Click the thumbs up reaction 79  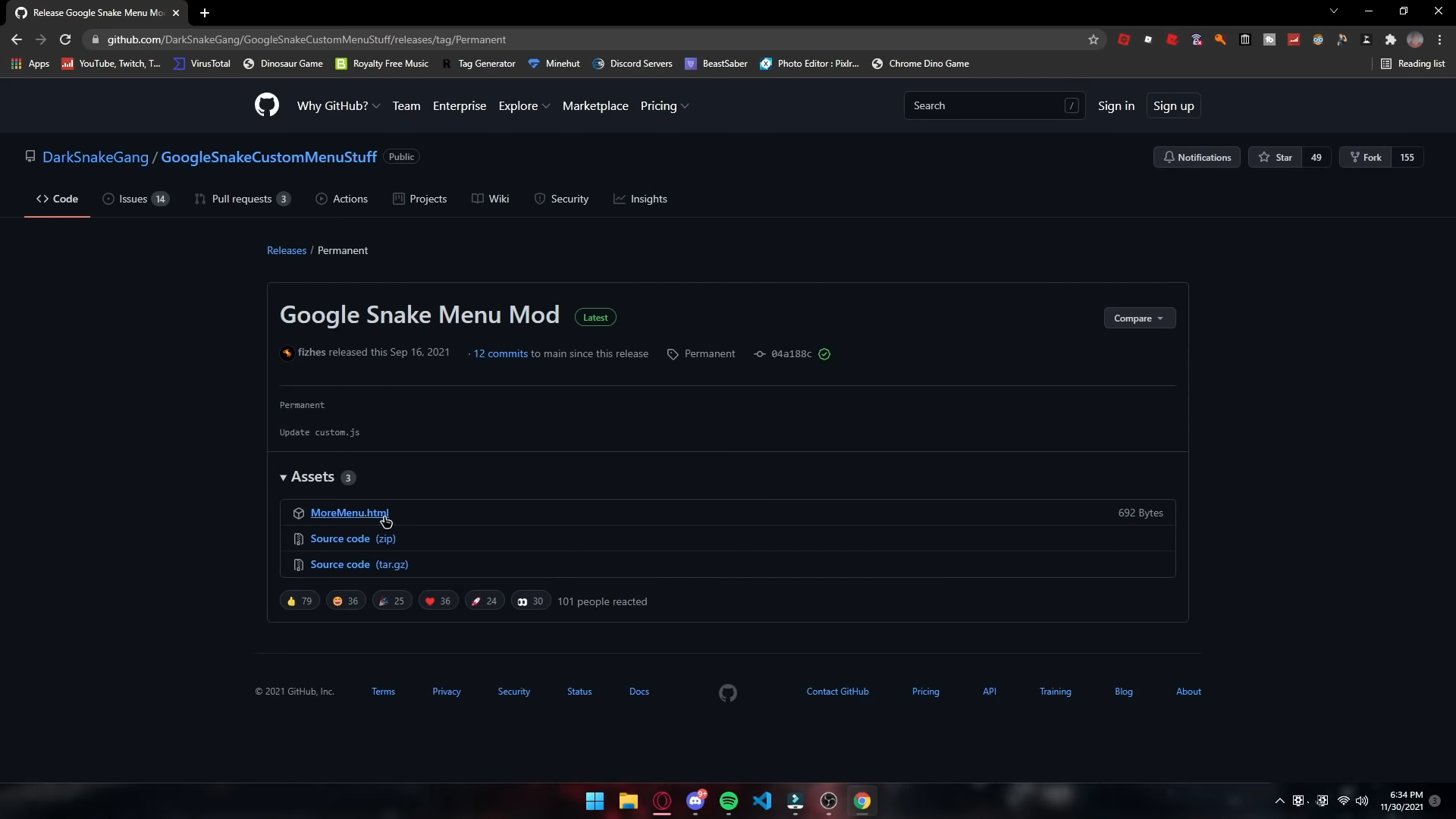[x=300, y=601]
